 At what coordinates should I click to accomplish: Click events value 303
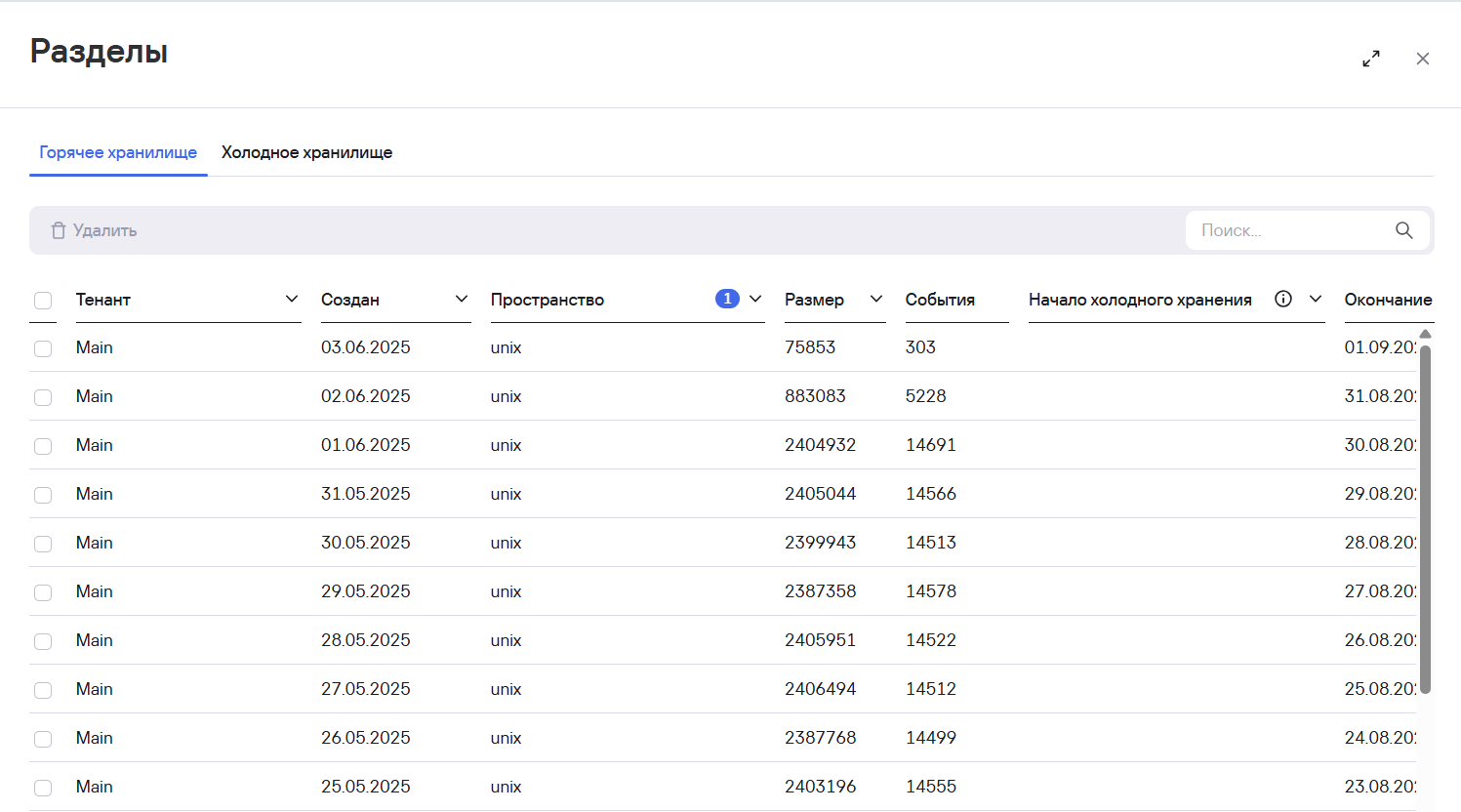coord(920,347)
